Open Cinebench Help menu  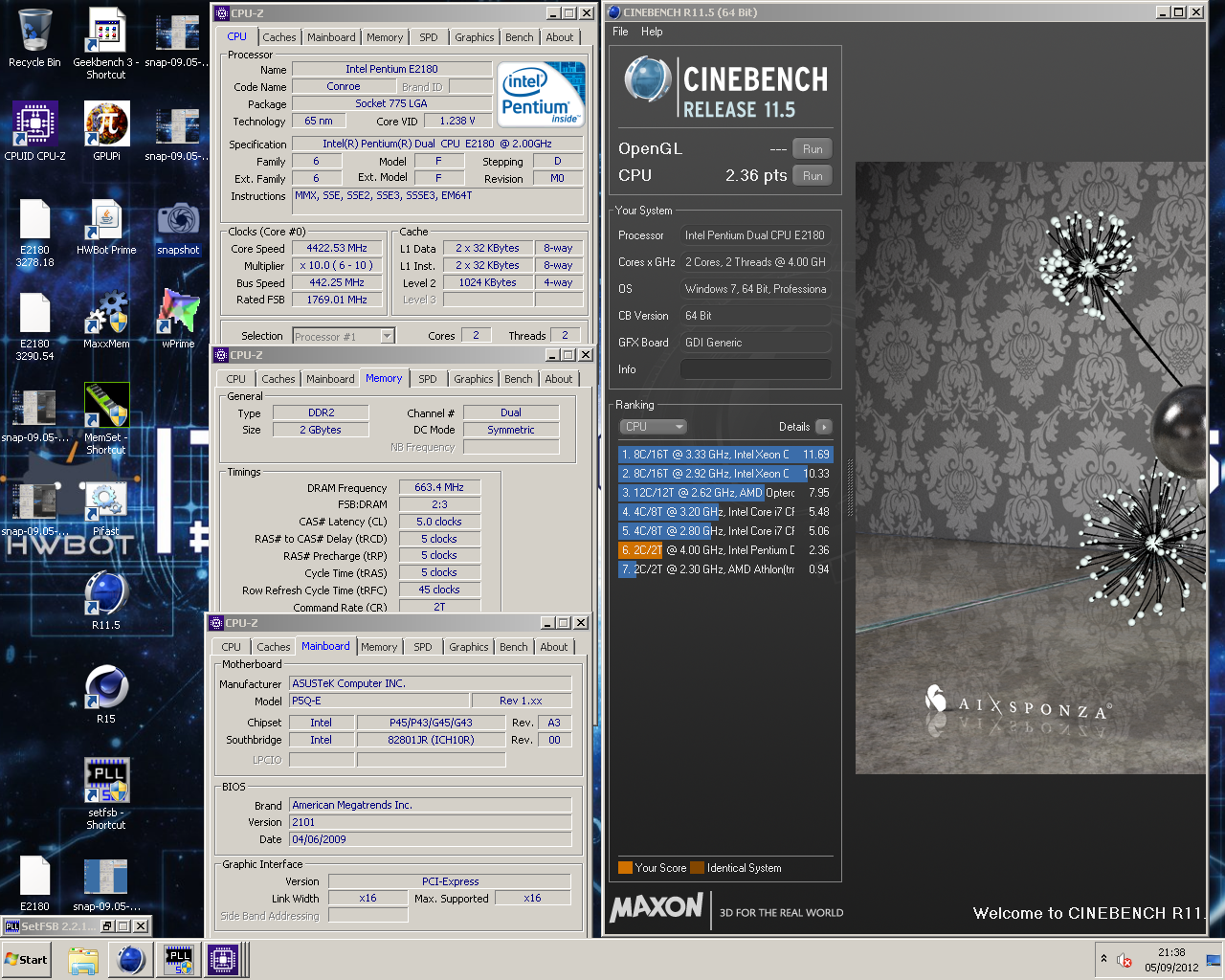pos(652,32)
